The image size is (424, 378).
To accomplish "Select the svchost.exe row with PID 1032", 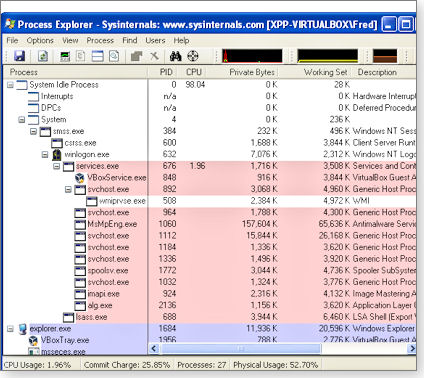I will [209, 282].
